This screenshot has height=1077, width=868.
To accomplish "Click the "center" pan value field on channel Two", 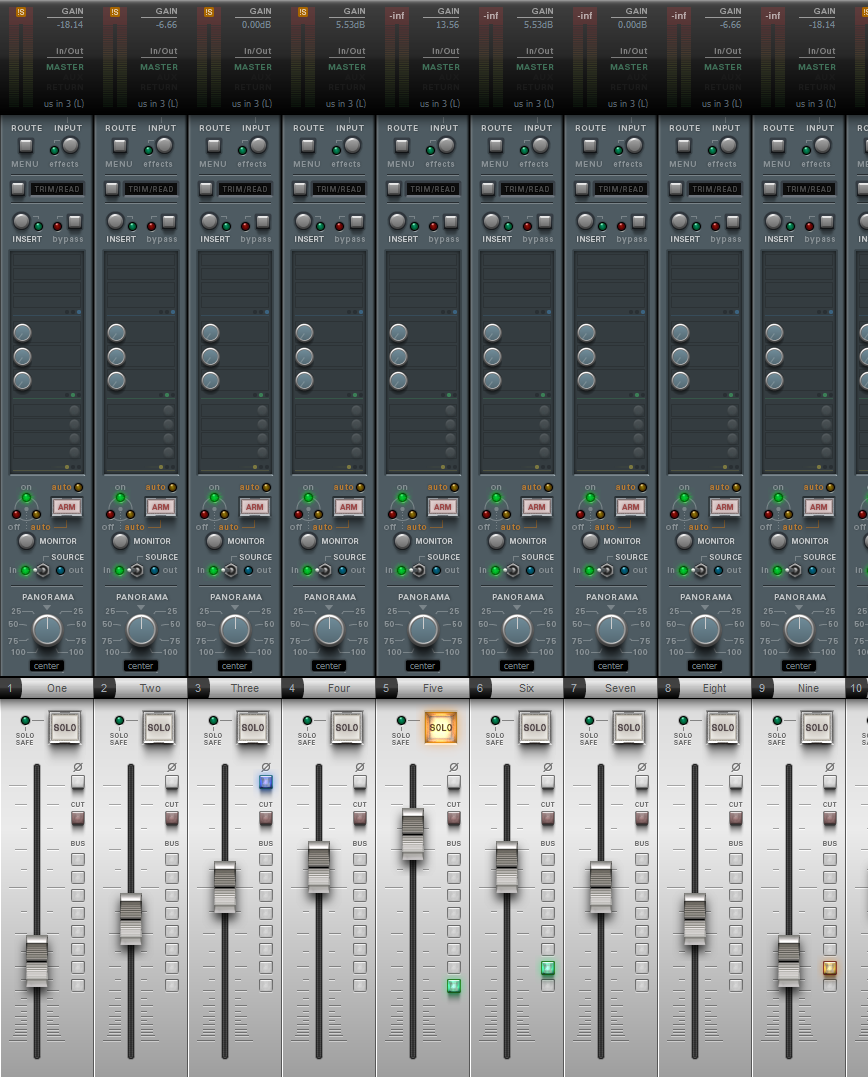I will coord(141,666).
